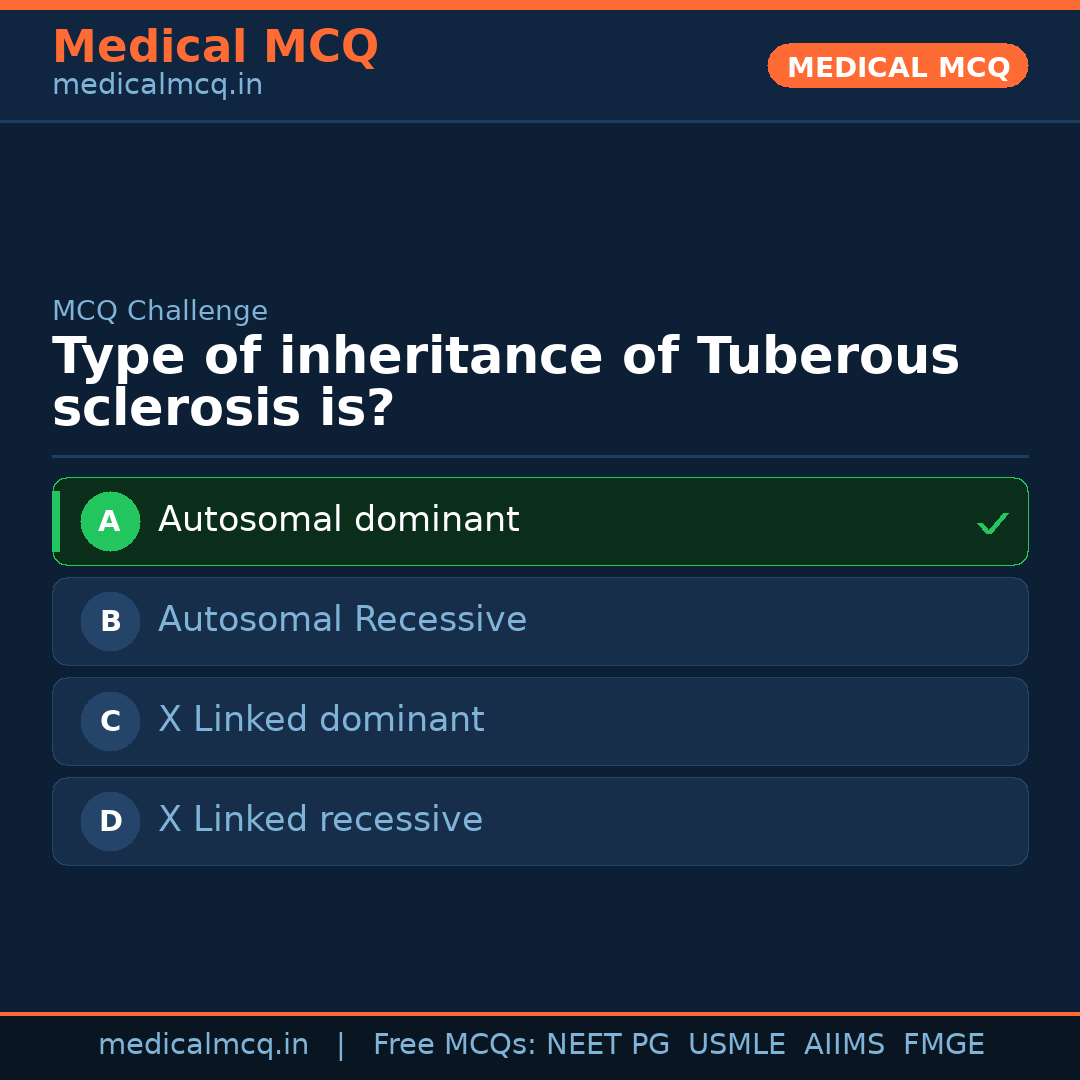The width and height of the screenshot is (1080, 1080).
Task: Select answer Autosomal dominant
Action: click(338, 520)
